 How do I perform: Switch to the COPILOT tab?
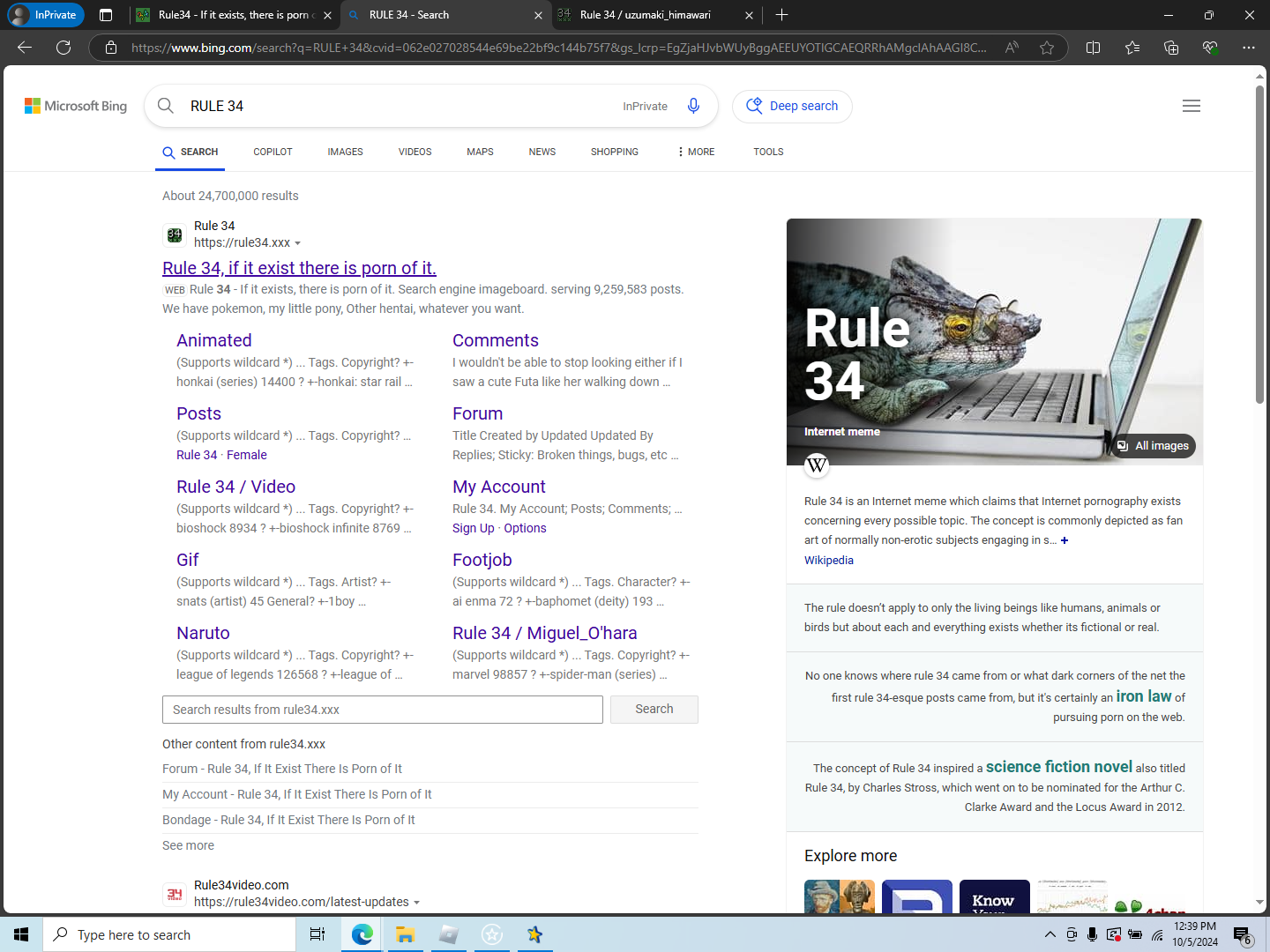tap(273, 152)
